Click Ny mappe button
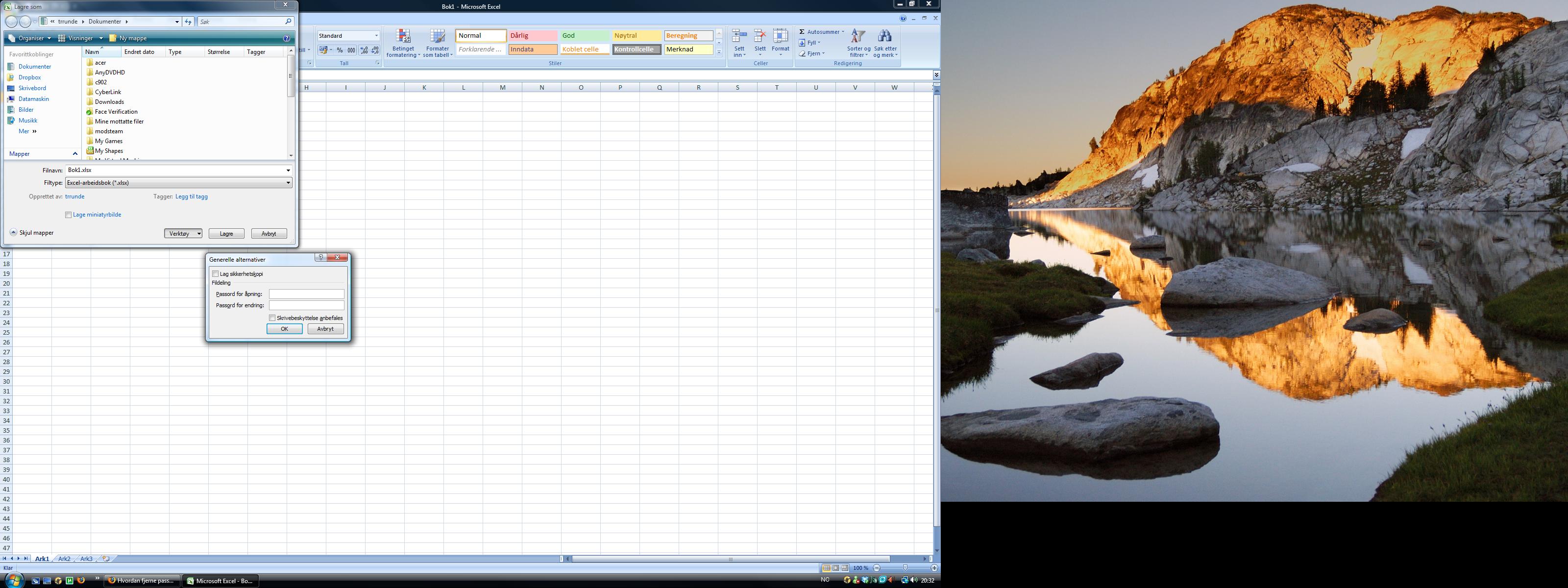 [128, 38]
